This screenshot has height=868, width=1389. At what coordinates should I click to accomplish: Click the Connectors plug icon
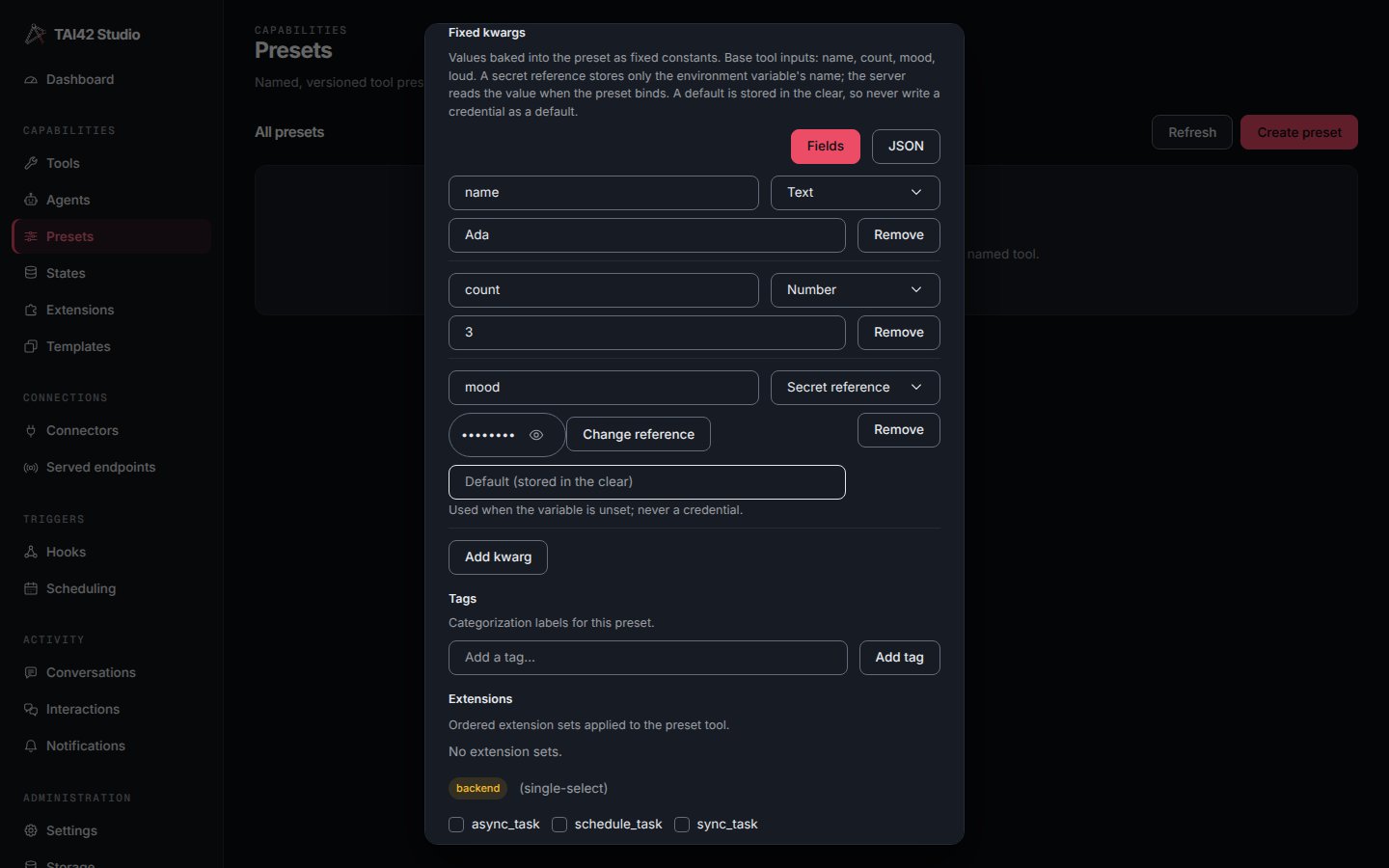click(x=31, y=431)
